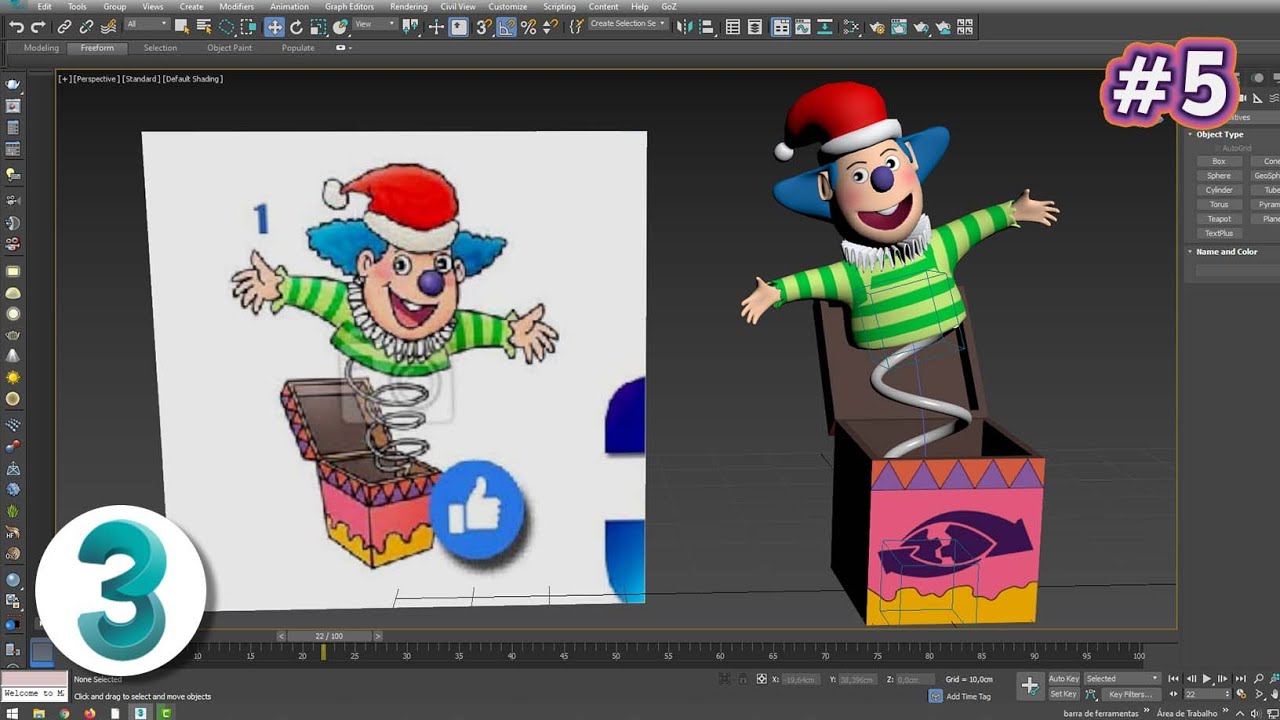The height and width of the screenshot is (720, 1280).
Task: Click the Sphere primitive button
Action: [1219, 176]
